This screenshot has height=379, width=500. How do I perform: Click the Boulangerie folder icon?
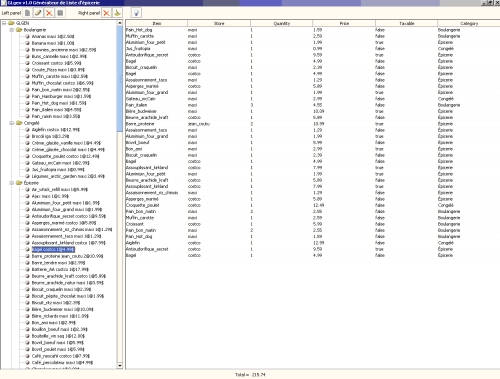coord(19,30)
